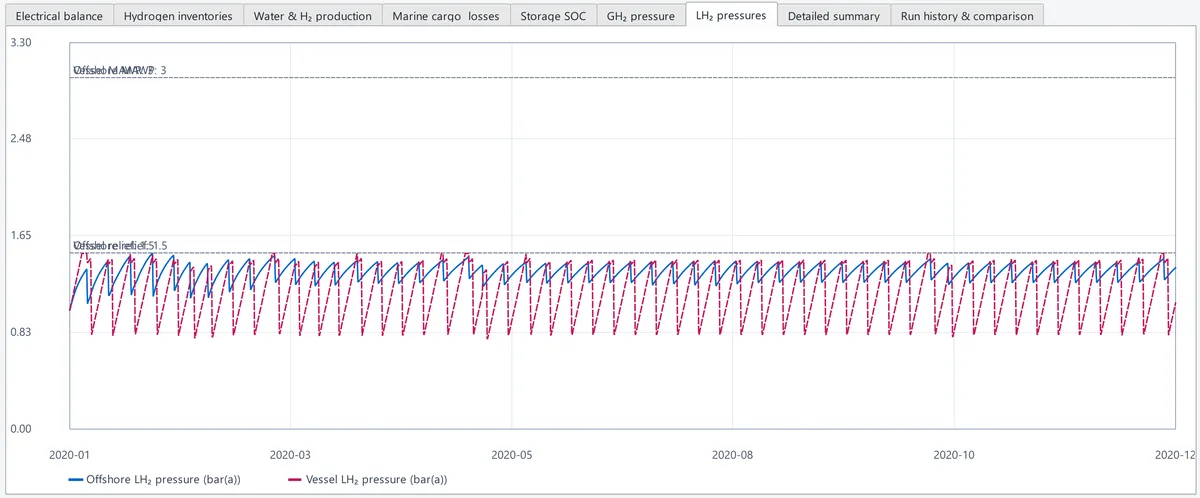Open Water & H₂ production tab
The image size is (1200, 498).
(312, 16)
